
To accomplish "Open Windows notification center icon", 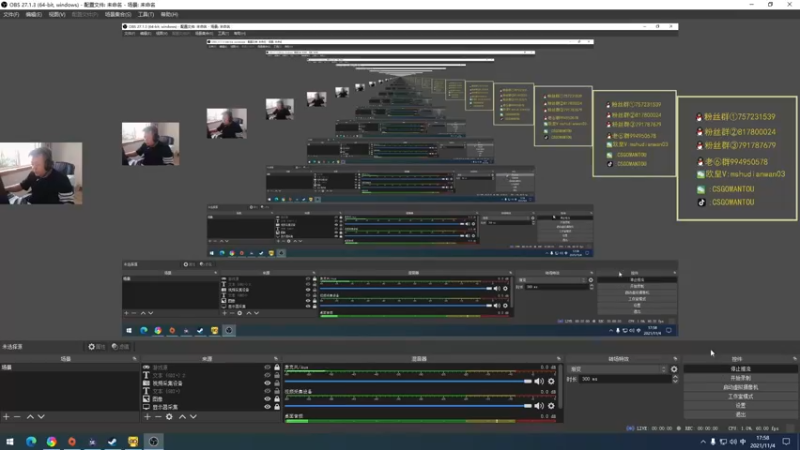I will click(x=787, y=441).
